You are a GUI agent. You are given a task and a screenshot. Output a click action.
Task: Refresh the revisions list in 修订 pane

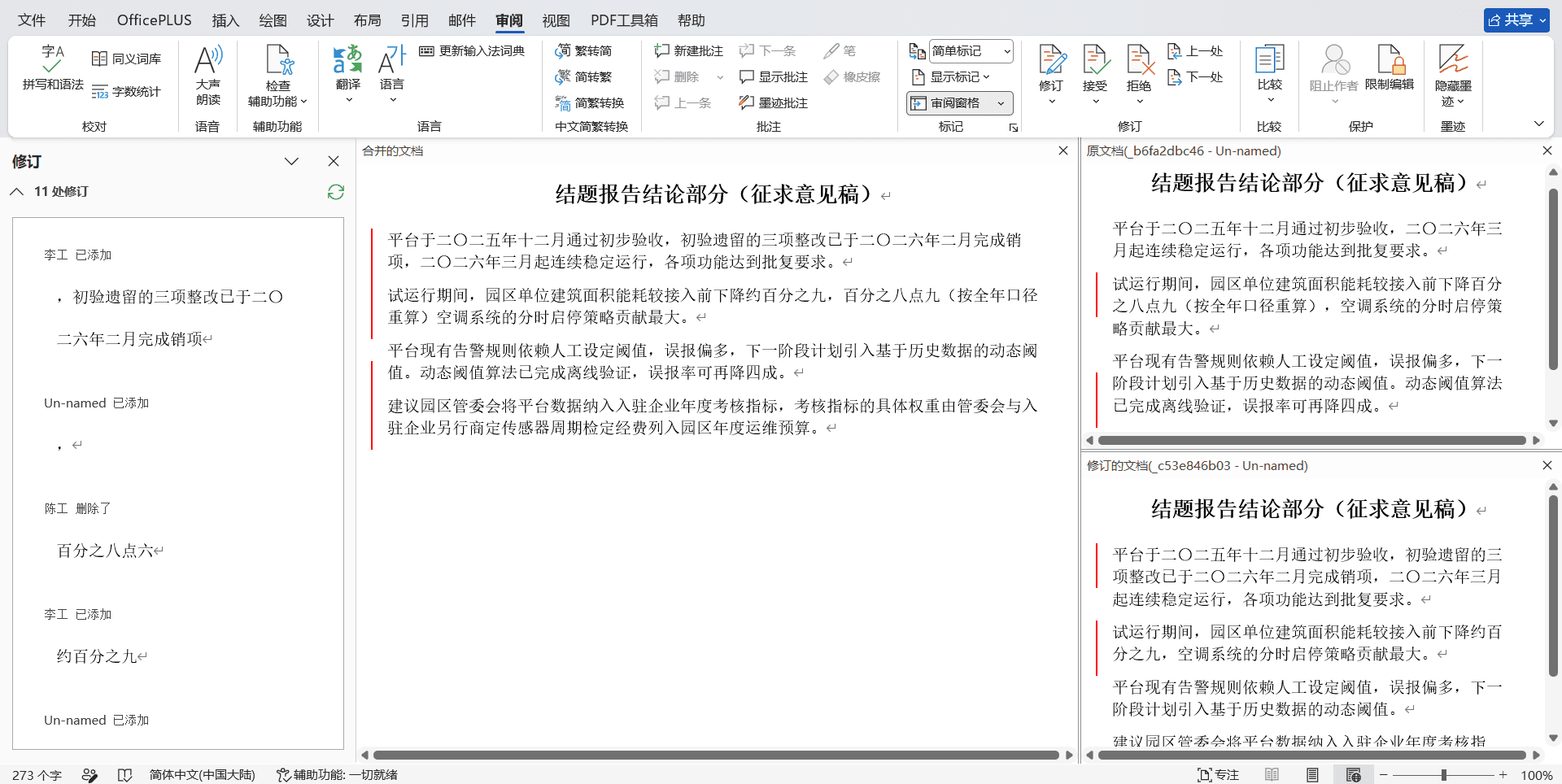click(x=335, y=192)
